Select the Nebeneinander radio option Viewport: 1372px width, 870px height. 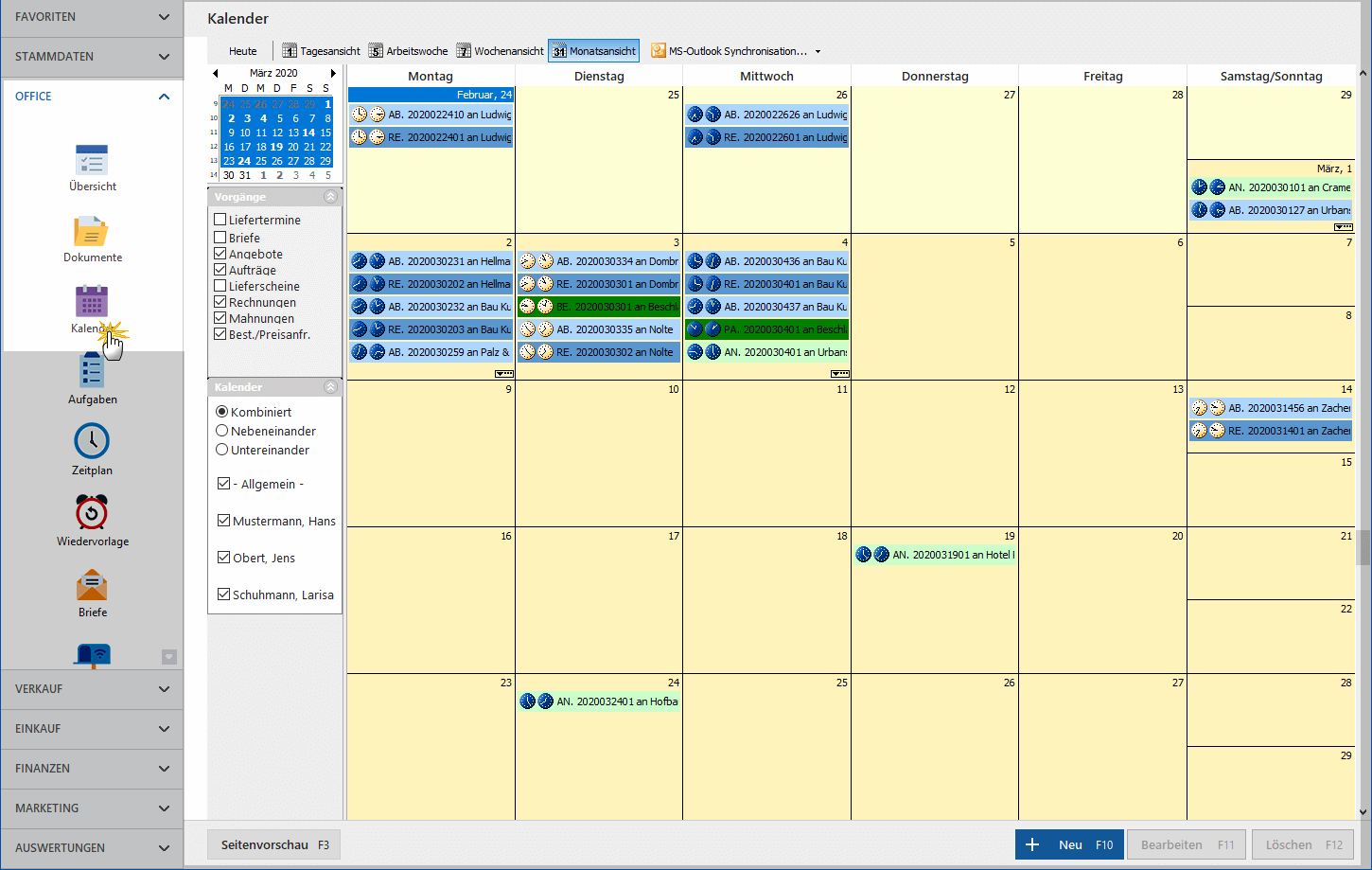(222, 431)
